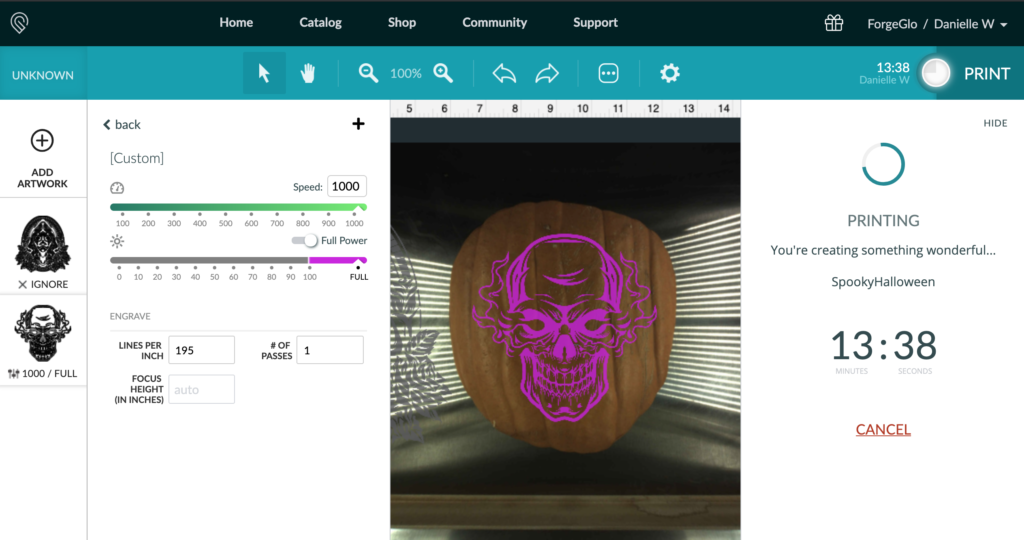
Task: Cancel the print job
Action: [x=883, y=429]
